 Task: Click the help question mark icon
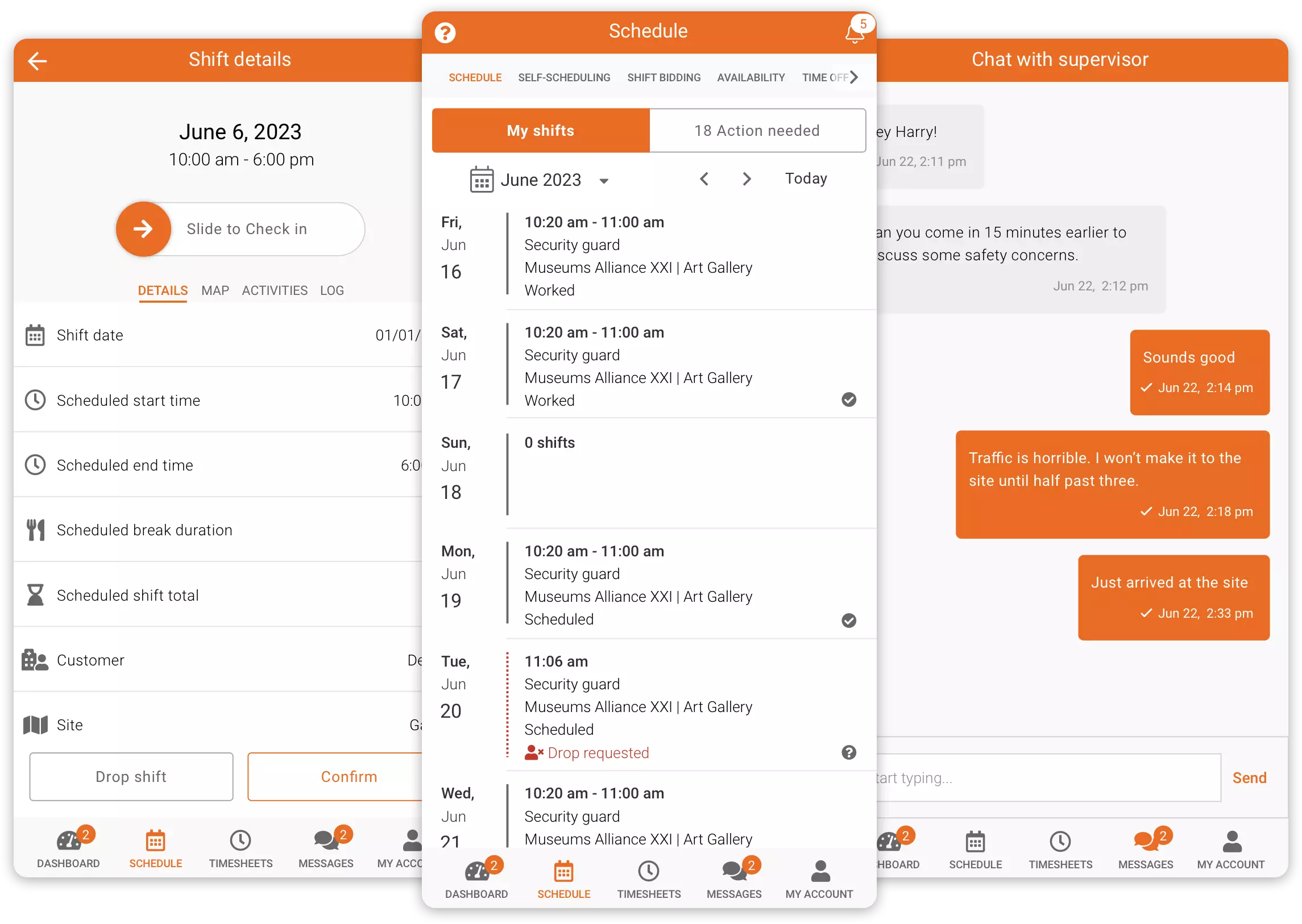click(x=446, y=32)
